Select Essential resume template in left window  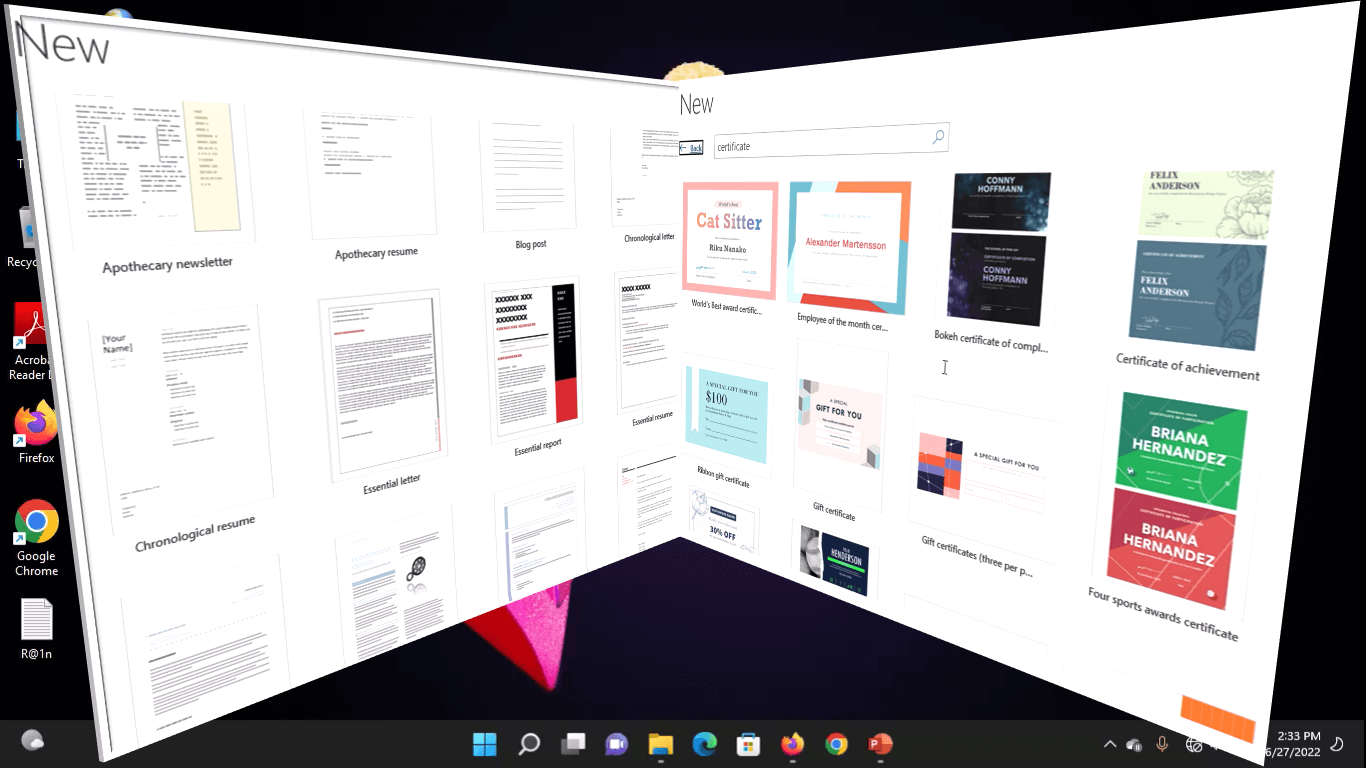point(647,350)
